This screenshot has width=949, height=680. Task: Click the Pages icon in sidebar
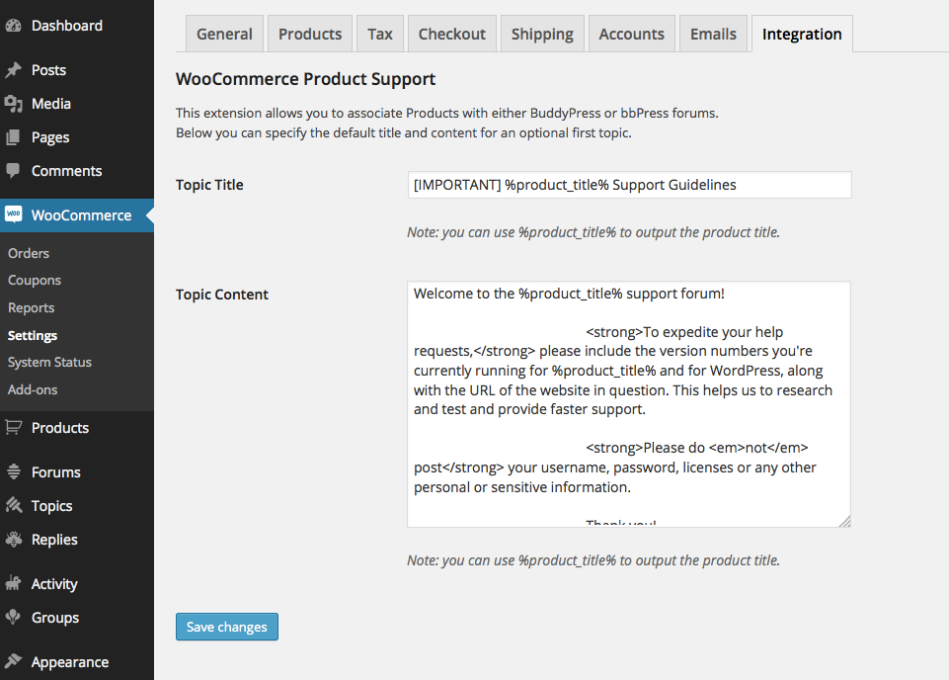13,138
